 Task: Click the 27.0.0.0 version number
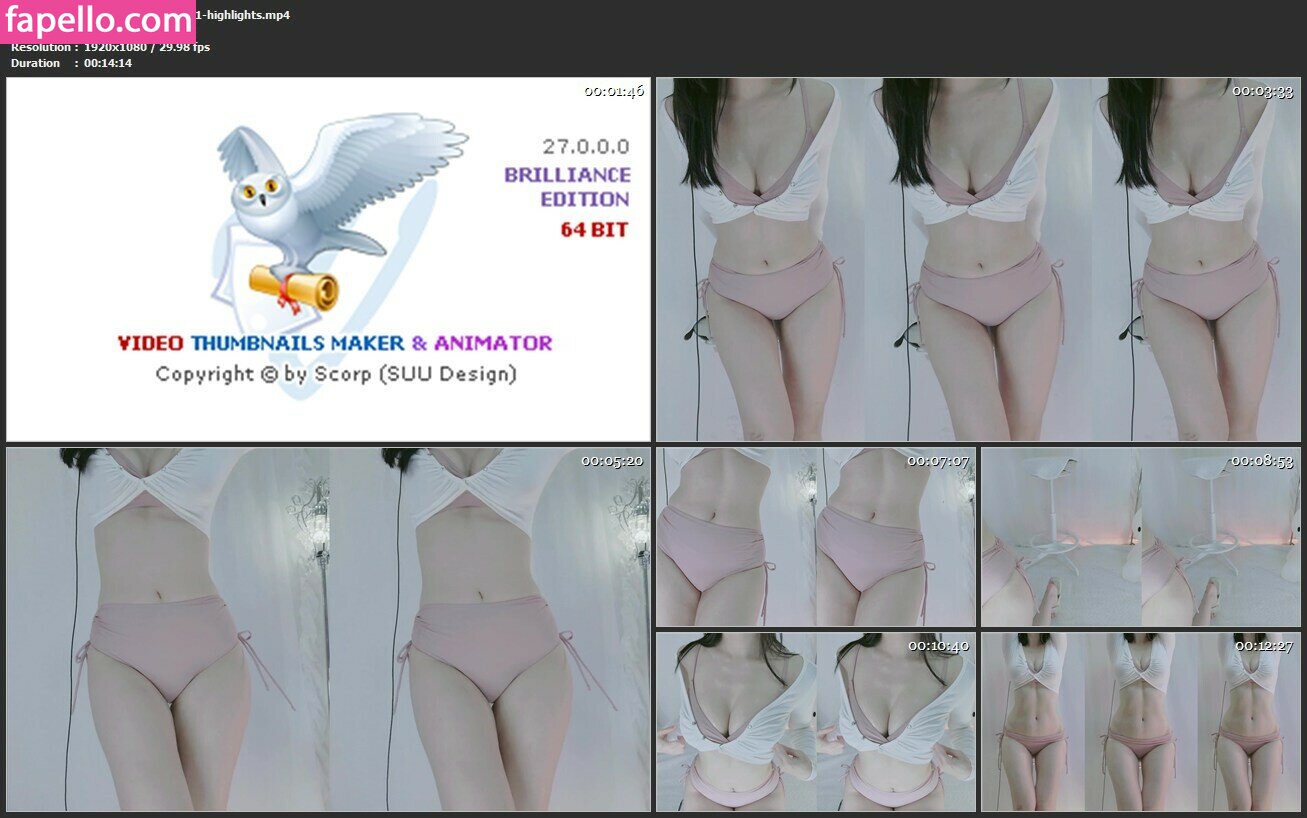tap(586, 146)
